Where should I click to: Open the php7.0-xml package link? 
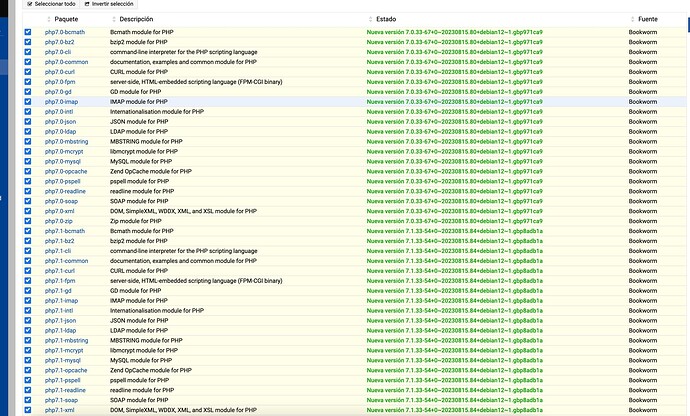[x=59, y=211]
